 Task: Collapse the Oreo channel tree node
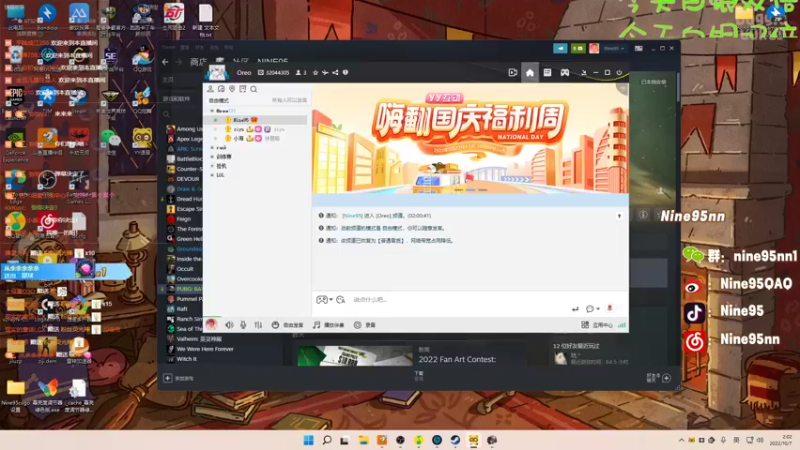pyautogui.click(x=212, y=111)
